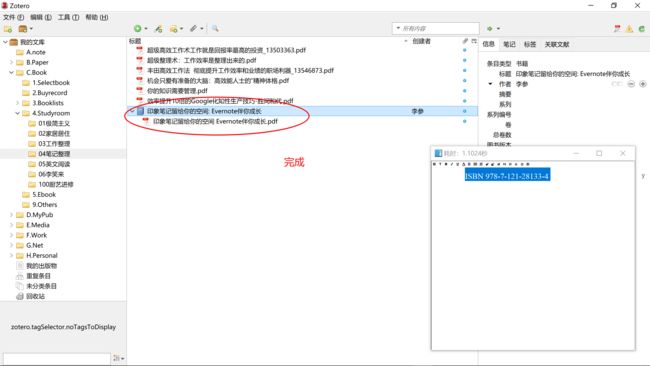Screen dimensions: 650x366
Task: Expand the B.Paper collection
Action: (11, 63)
